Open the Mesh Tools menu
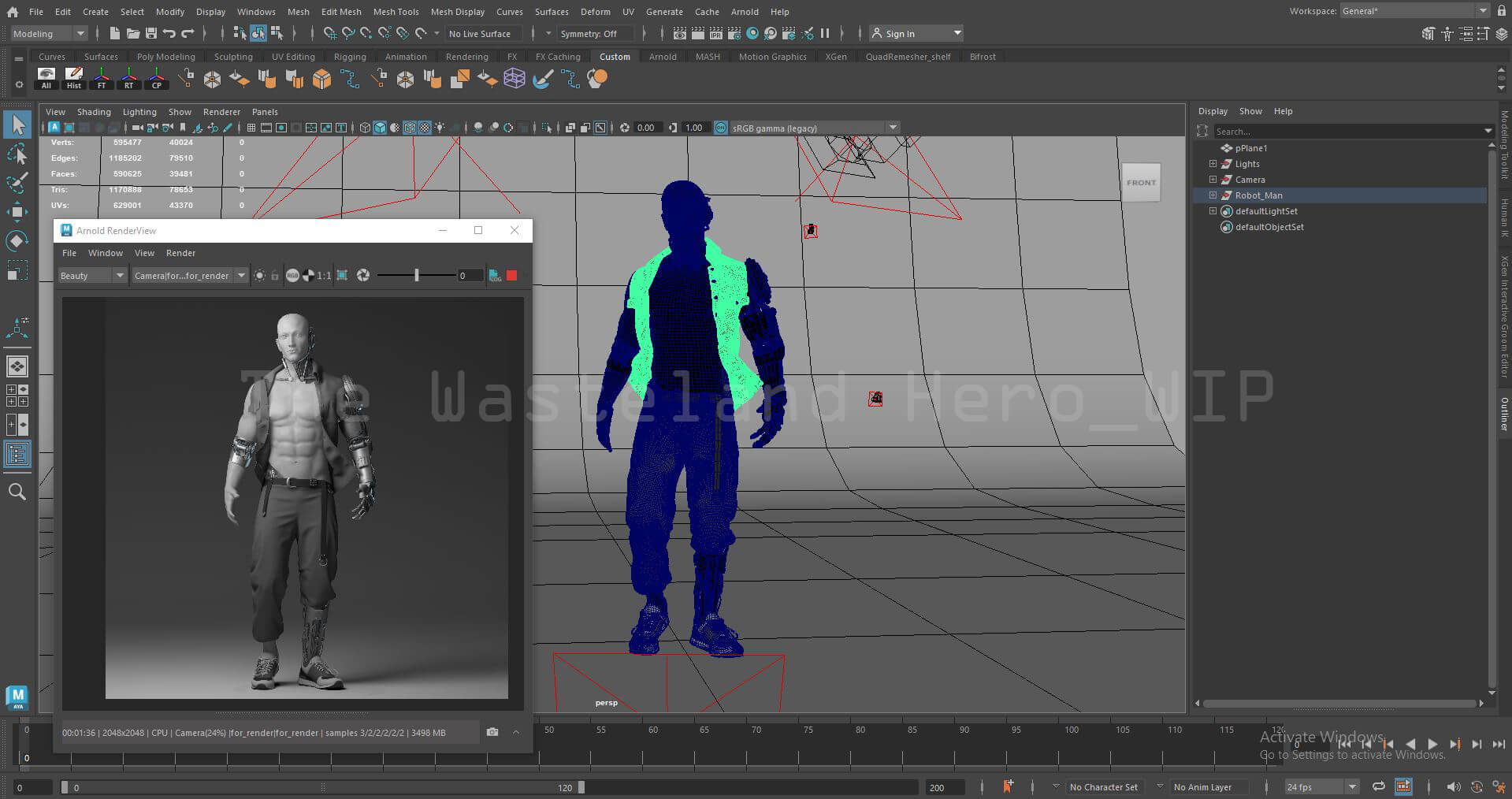This screenshot has height=799, width=1512. pos(396,12)
